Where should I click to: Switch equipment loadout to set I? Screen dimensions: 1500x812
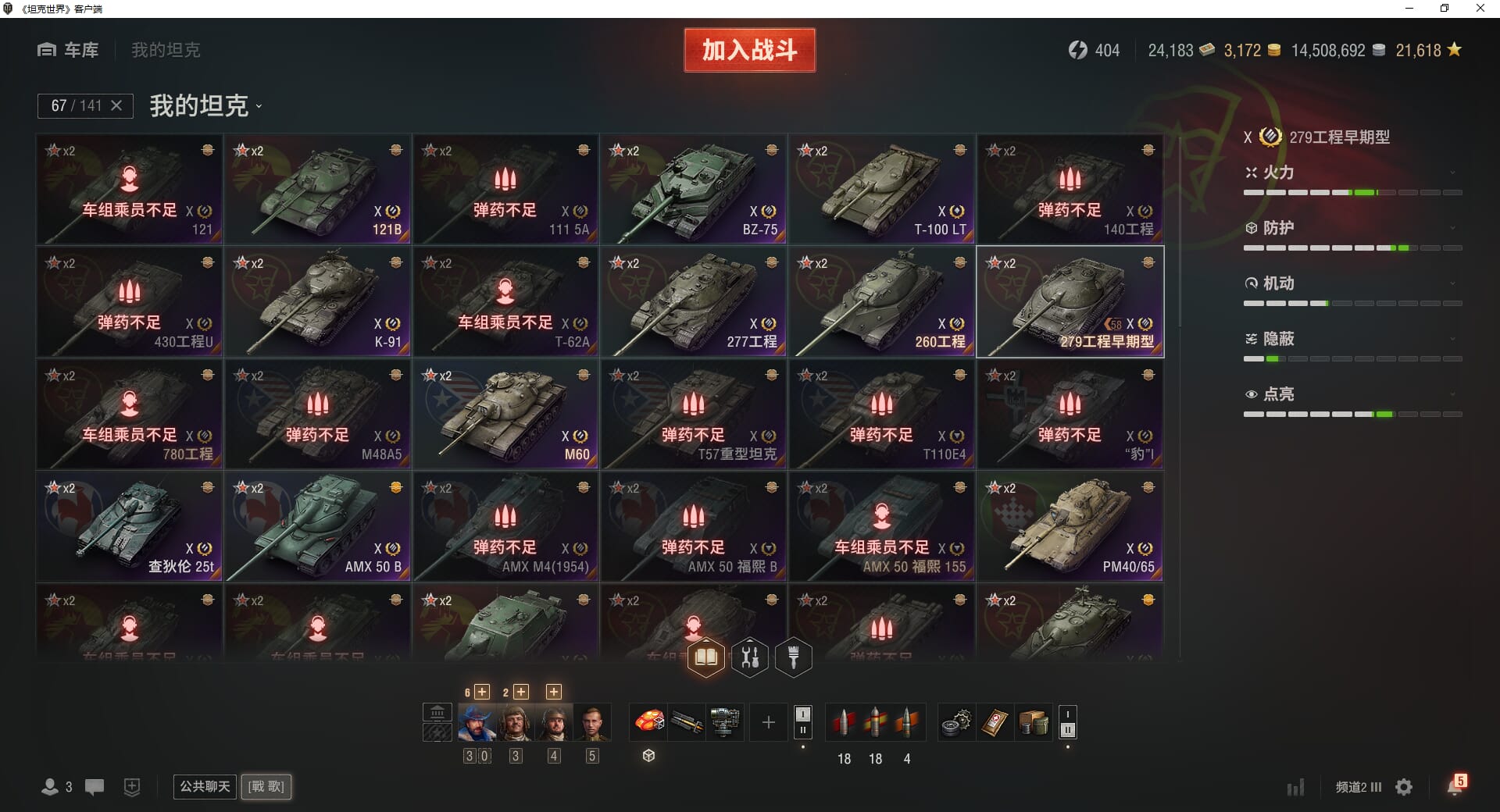point(802,714)
